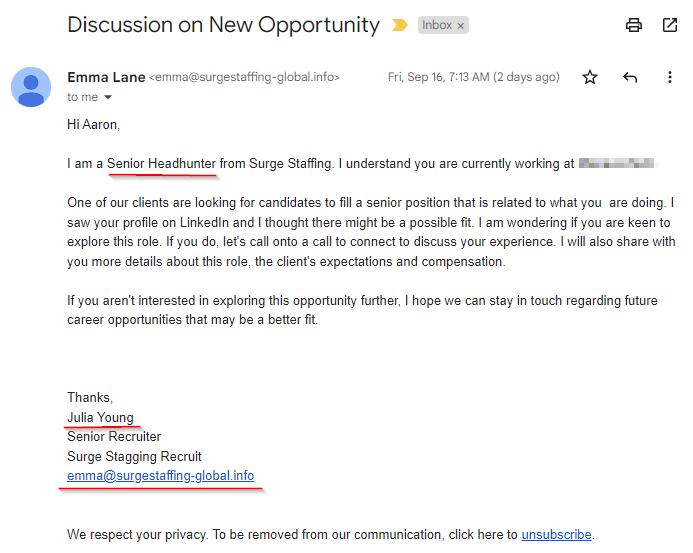
Task: Toggle the yellow importance marker
Action: point(399,26)
